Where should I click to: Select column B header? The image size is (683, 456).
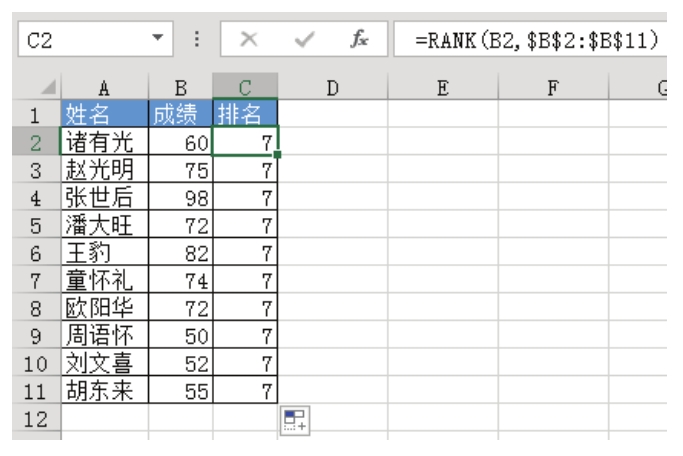180,87
